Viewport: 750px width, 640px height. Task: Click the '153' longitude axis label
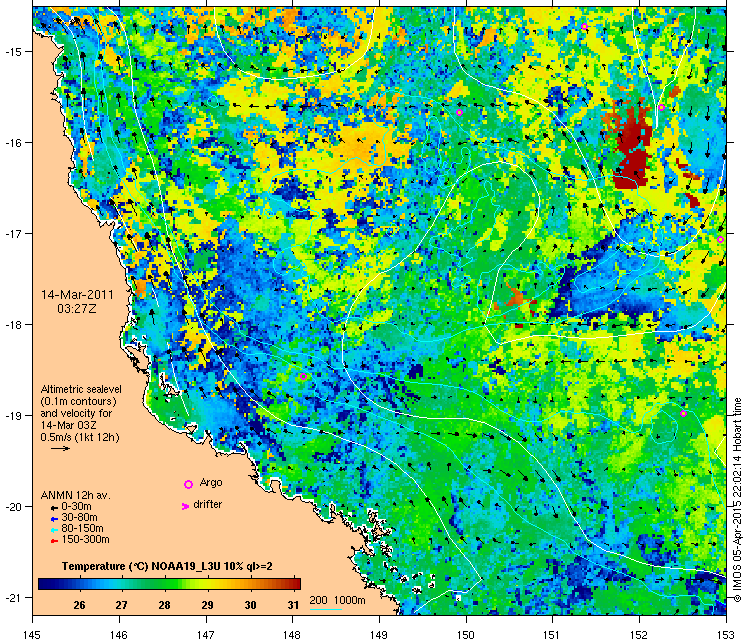tap(726, 634)
